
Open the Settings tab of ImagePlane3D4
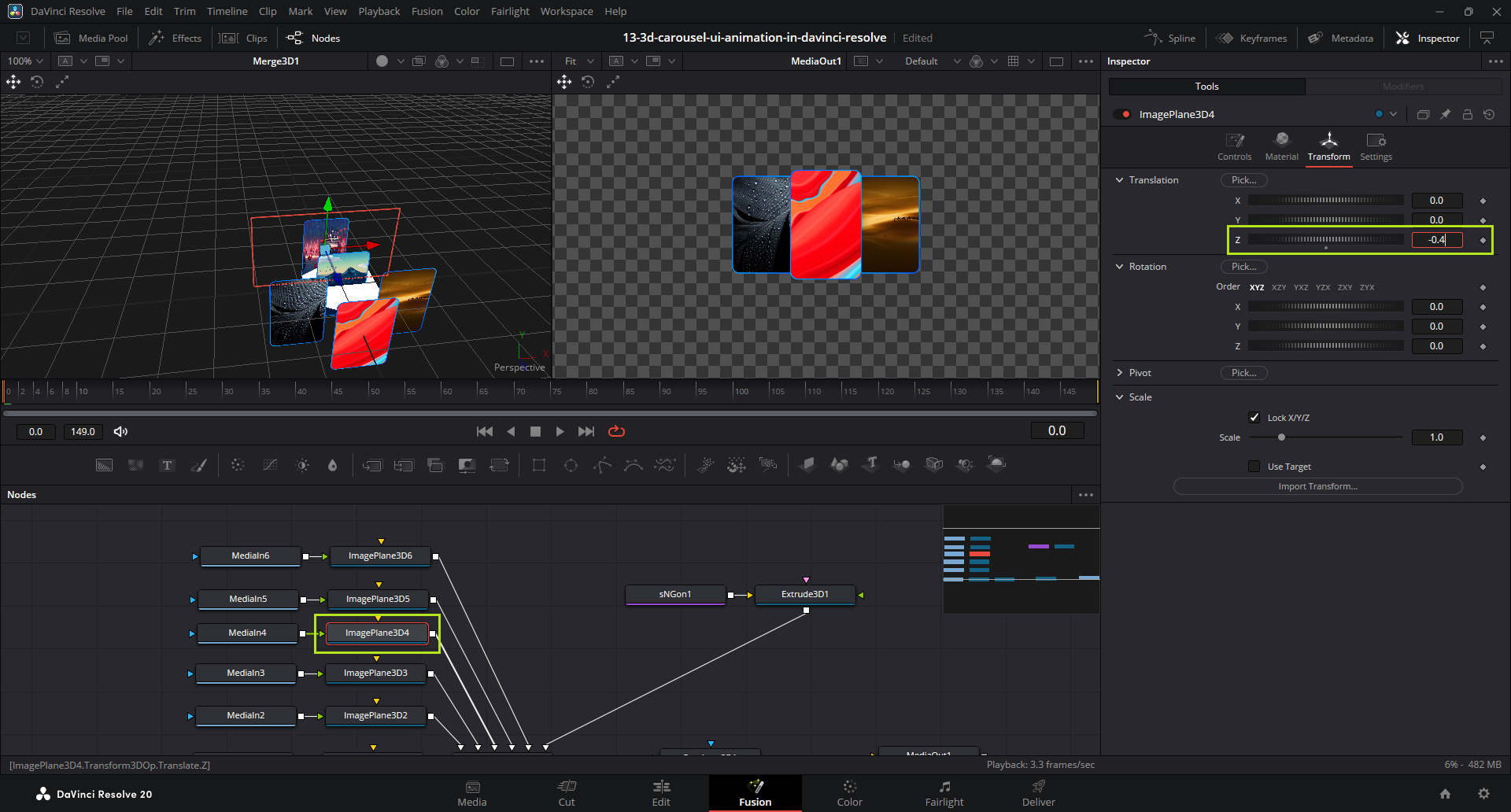coord(1376,146)
